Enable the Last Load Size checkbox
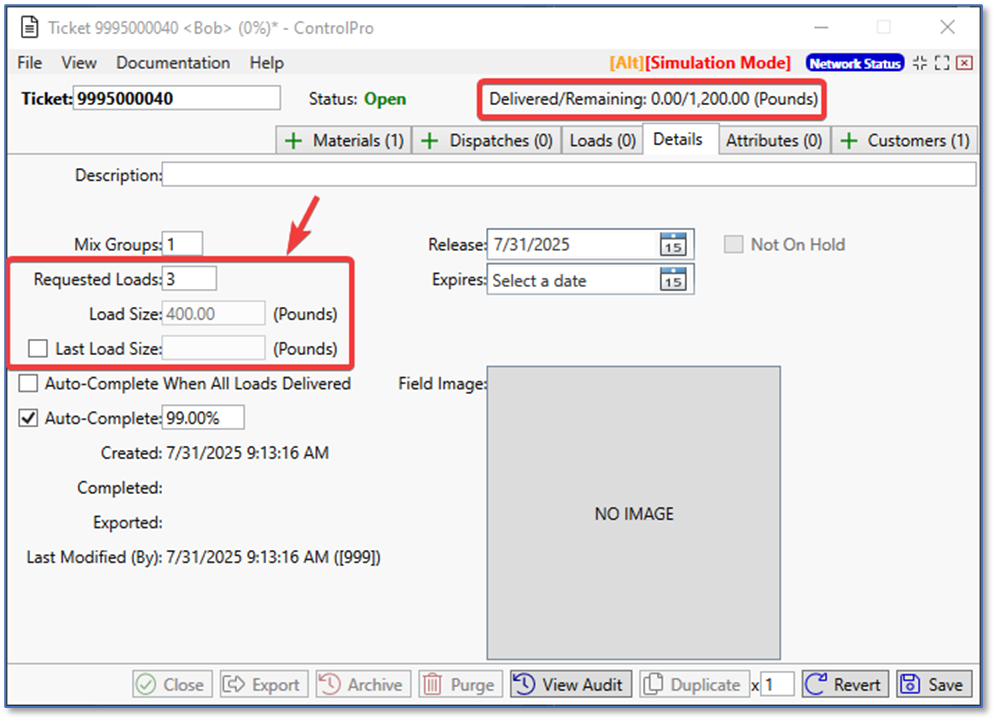 pos(38,348)
